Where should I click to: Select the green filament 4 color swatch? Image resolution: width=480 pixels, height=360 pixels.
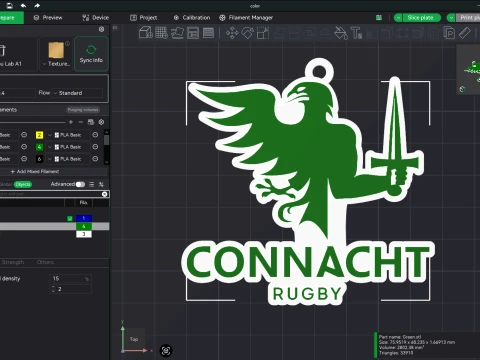pyautogui.click(x=39, y=147)
